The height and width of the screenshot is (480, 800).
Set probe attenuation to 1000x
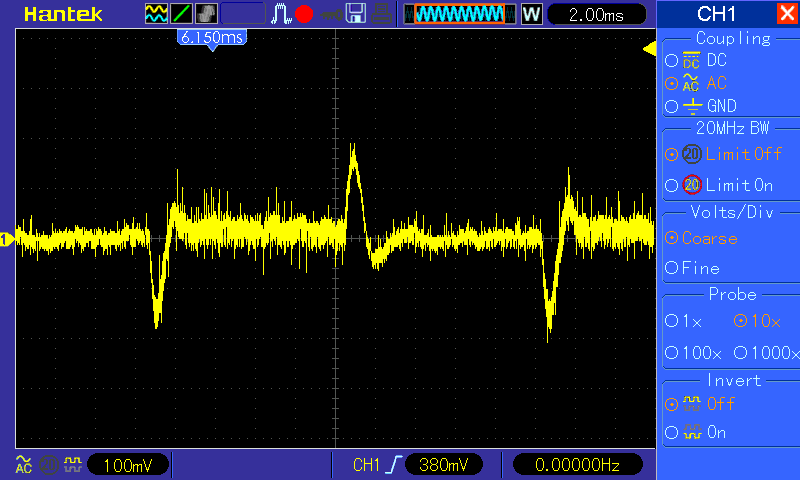point(766,352)
